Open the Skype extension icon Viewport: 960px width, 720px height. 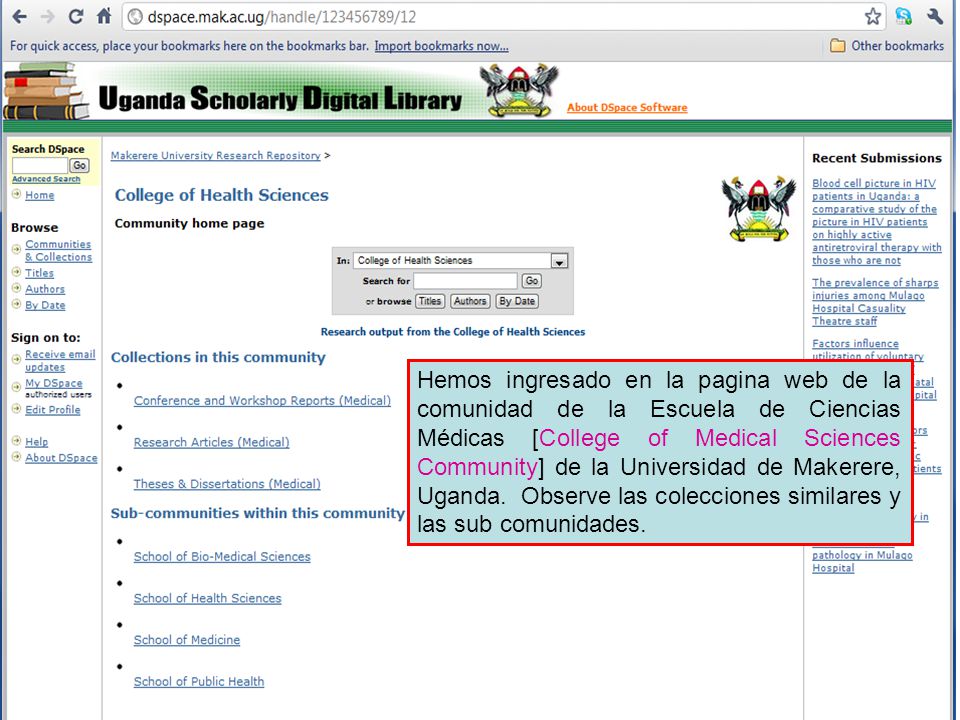click(x=903, y=17)
